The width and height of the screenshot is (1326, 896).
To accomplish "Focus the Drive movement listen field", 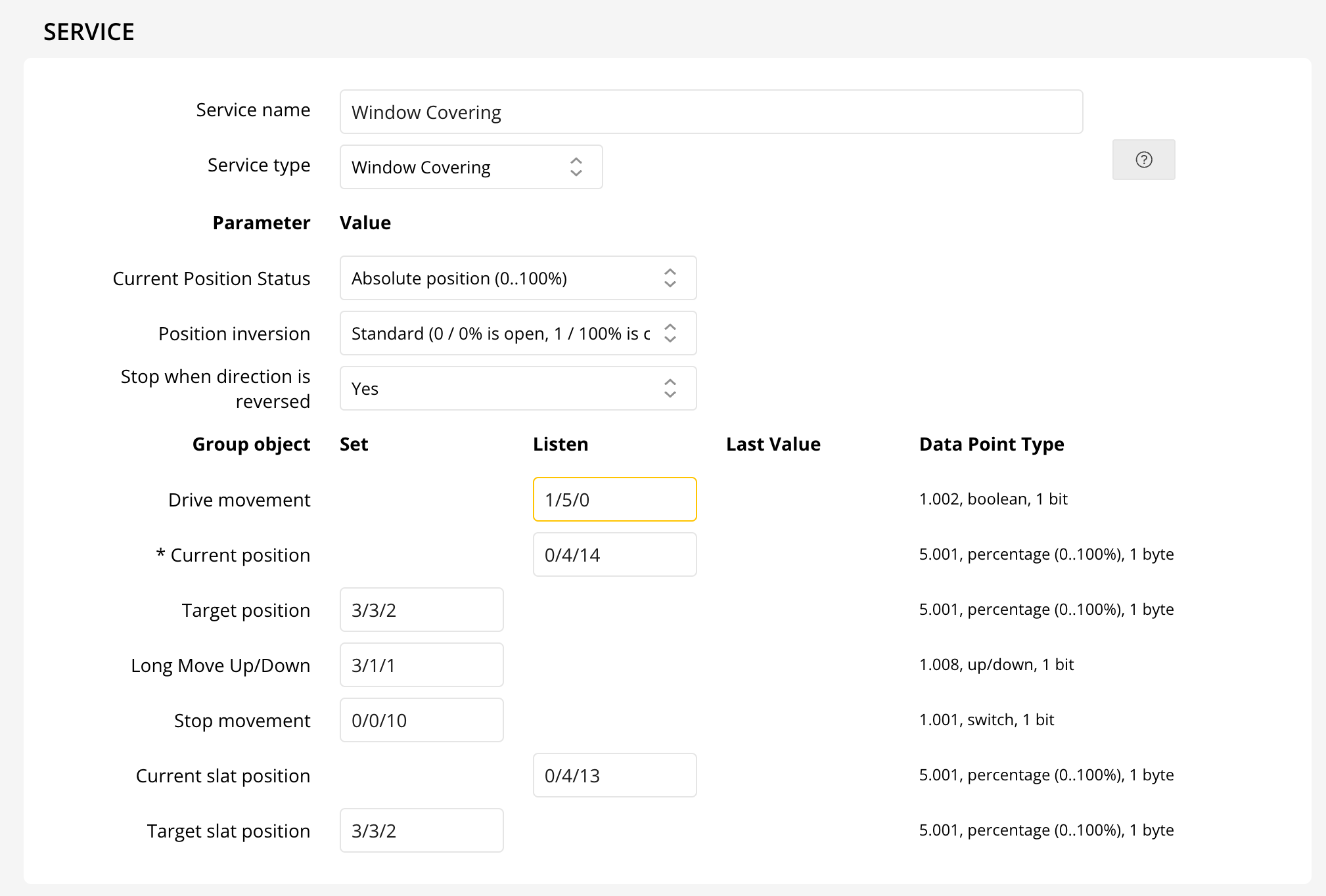I will (614, 499).
